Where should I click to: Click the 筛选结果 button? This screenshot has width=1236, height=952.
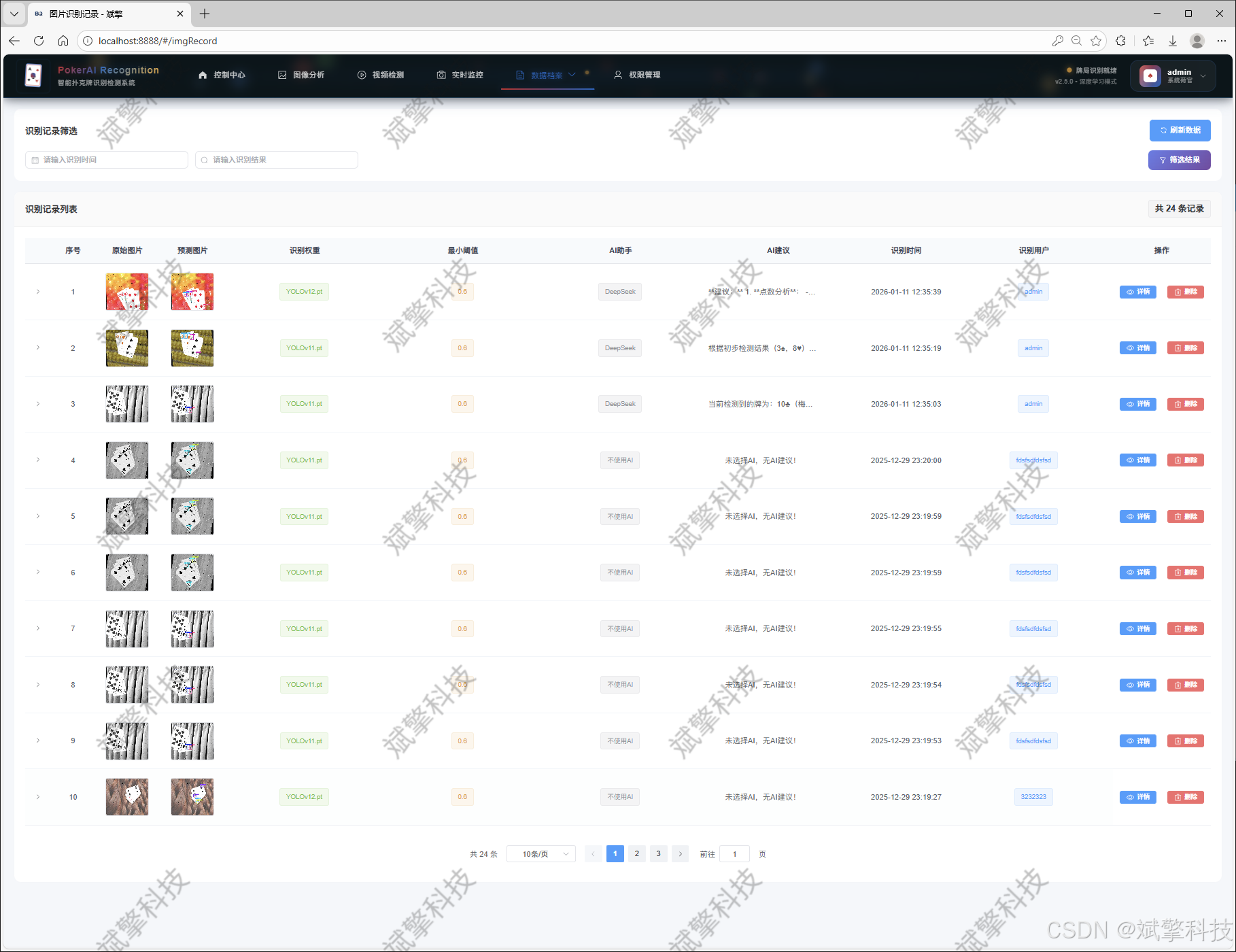[x=1180, y=160]
